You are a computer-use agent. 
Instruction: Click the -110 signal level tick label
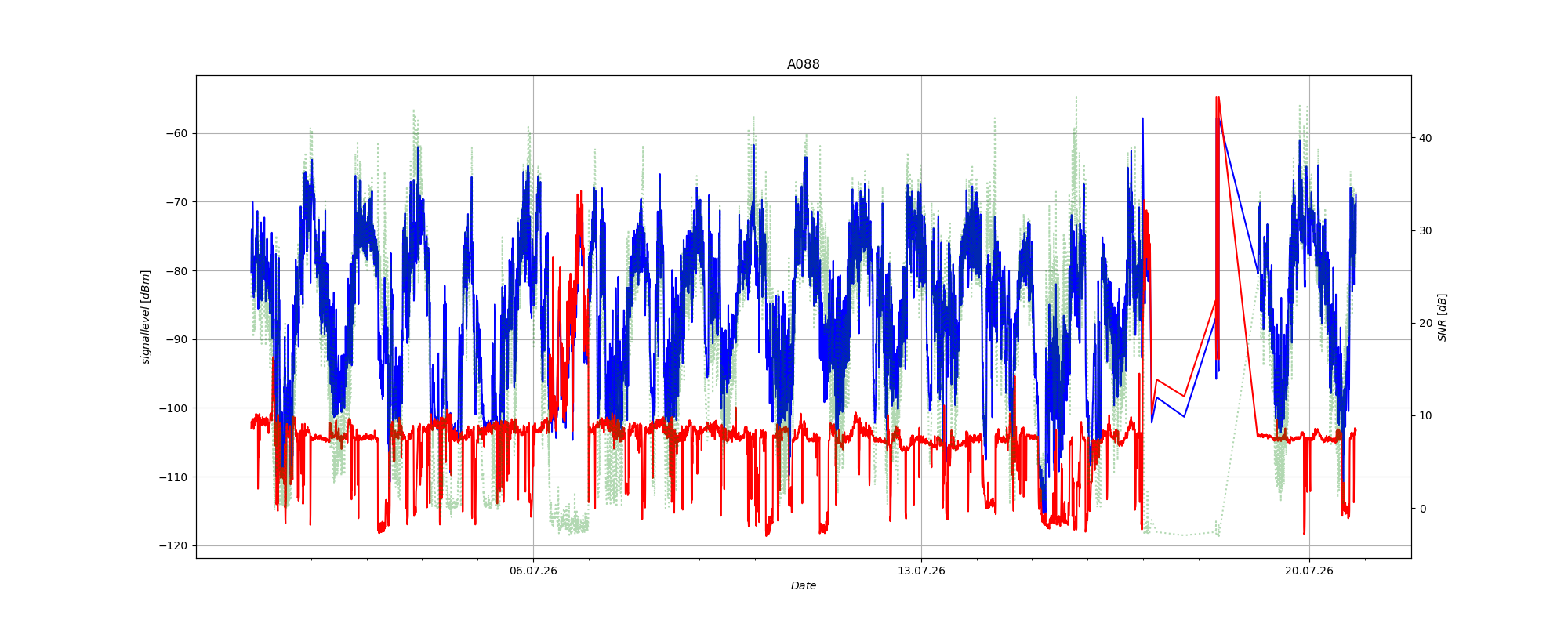coord(174,477)
